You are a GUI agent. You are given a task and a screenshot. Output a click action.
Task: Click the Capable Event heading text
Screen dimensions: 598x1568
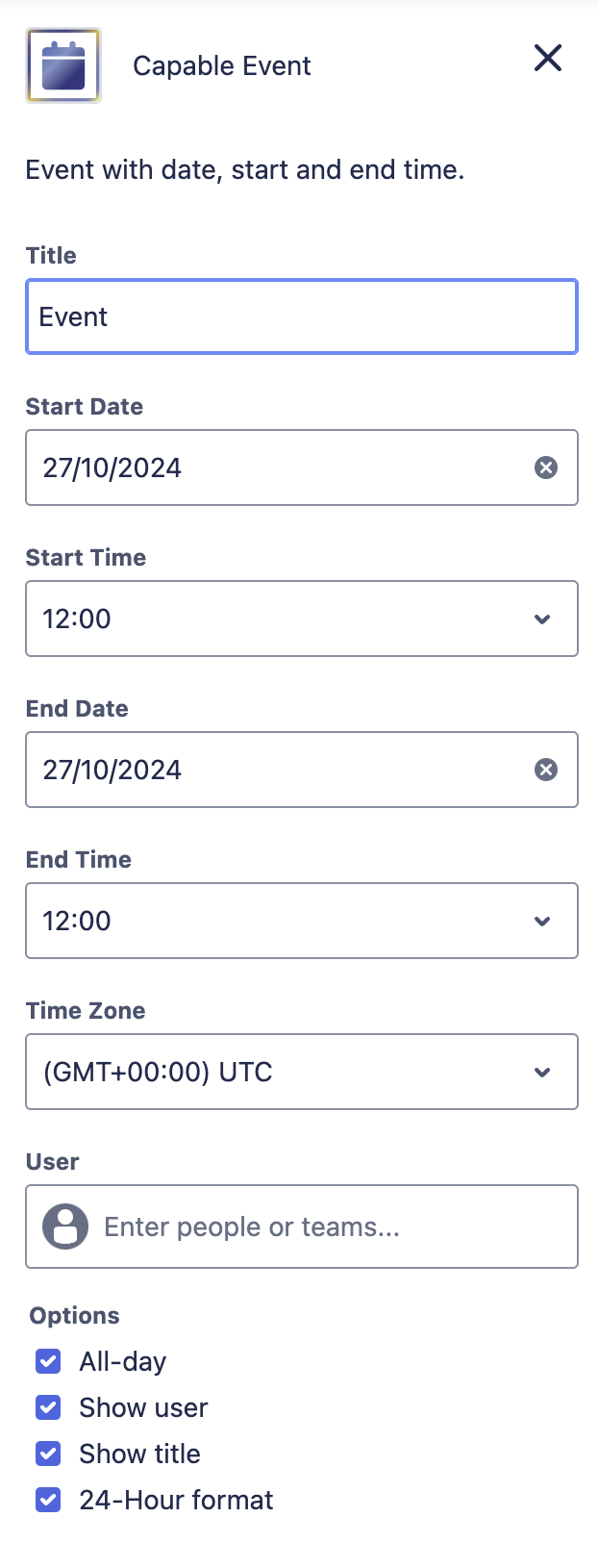pos(222,65)
